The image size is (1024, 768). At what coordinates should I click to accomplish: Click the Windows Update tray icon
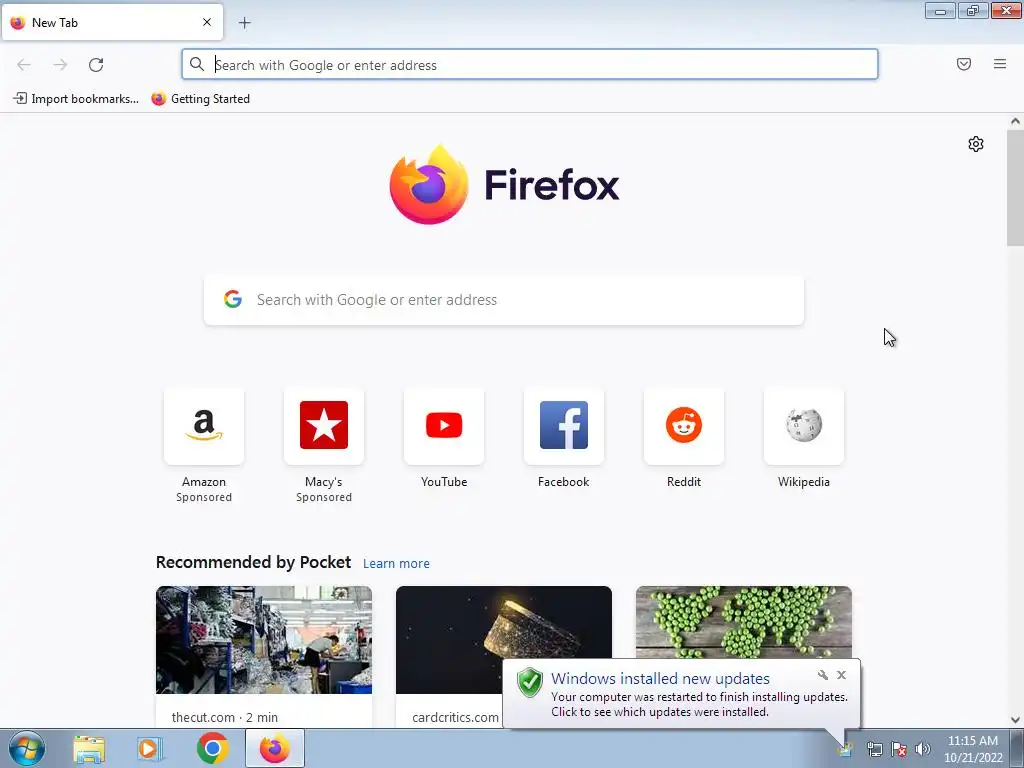845,749
